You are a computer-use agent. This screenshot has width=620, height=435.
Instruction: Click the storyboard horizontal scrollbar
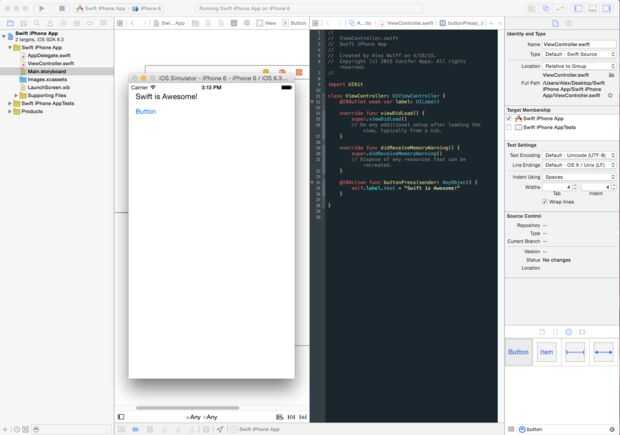pos(187,408)
